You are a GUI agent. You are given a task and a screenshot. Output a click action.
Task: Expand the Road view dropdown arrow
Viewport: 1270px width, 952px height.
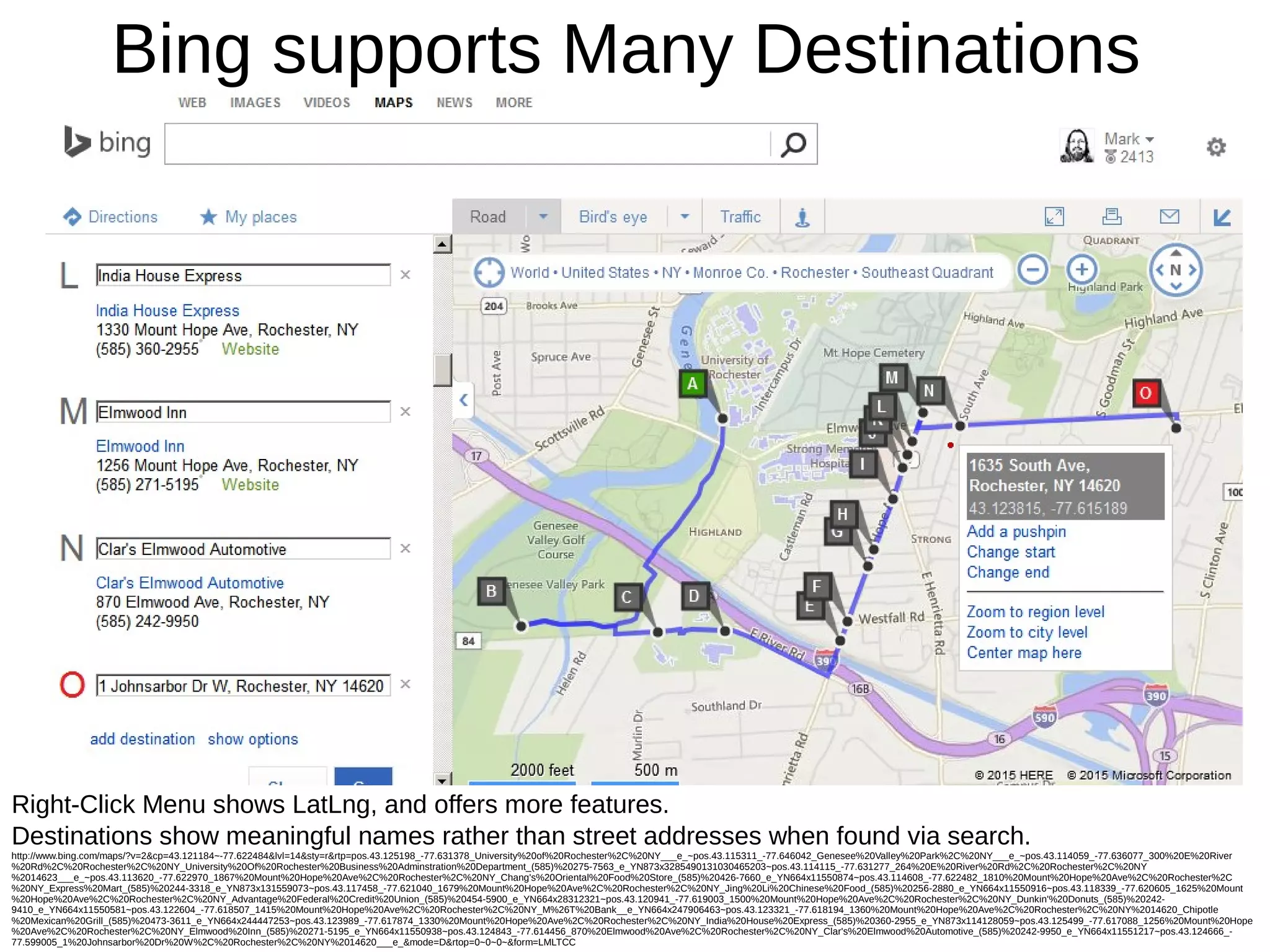[543, 216]
